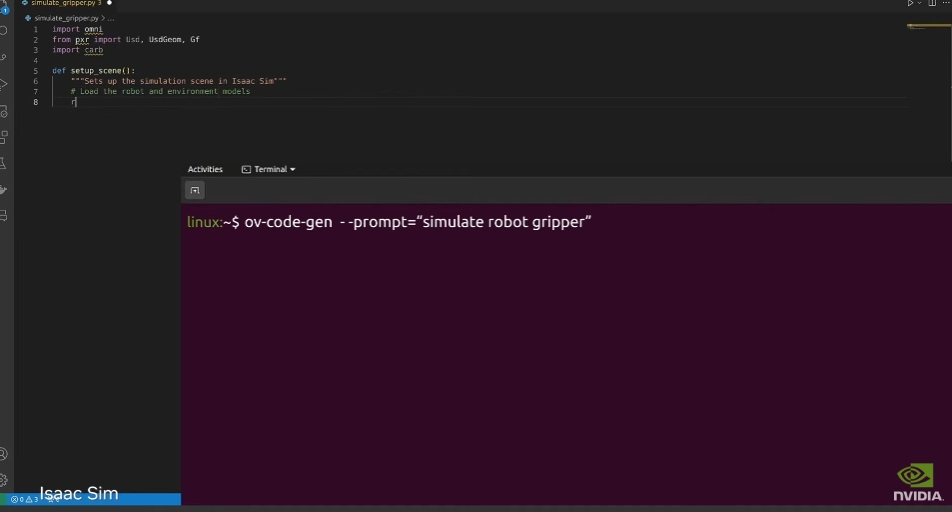Click the split editor icon

932,4
